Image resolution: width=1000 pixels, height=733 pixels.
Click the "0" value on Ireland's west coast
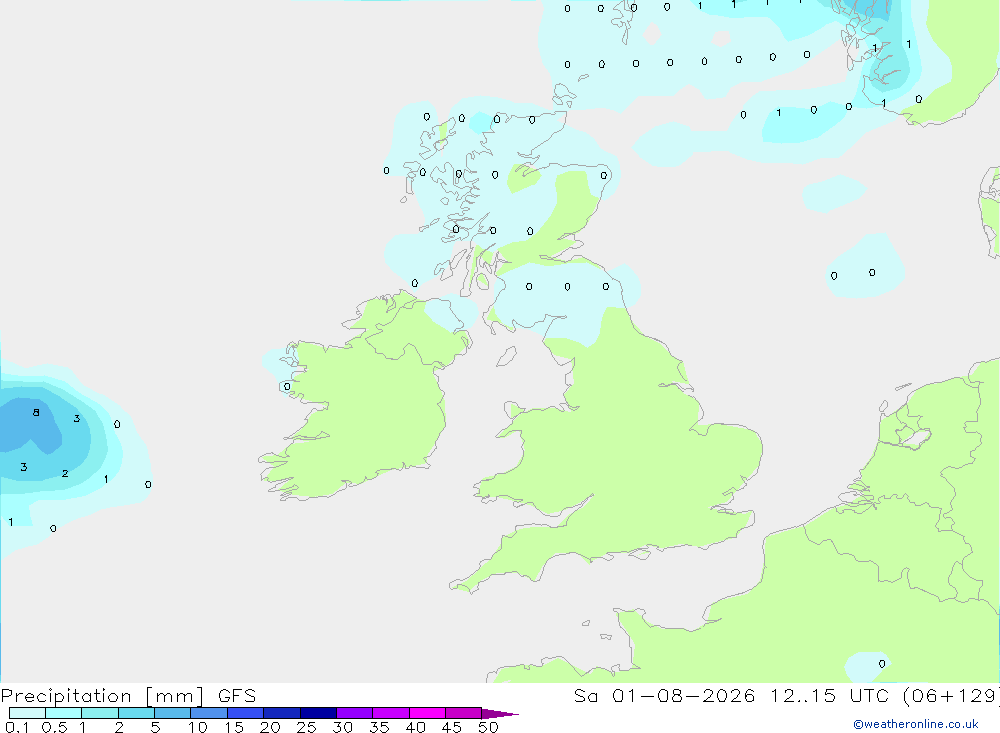click(287, 387)
